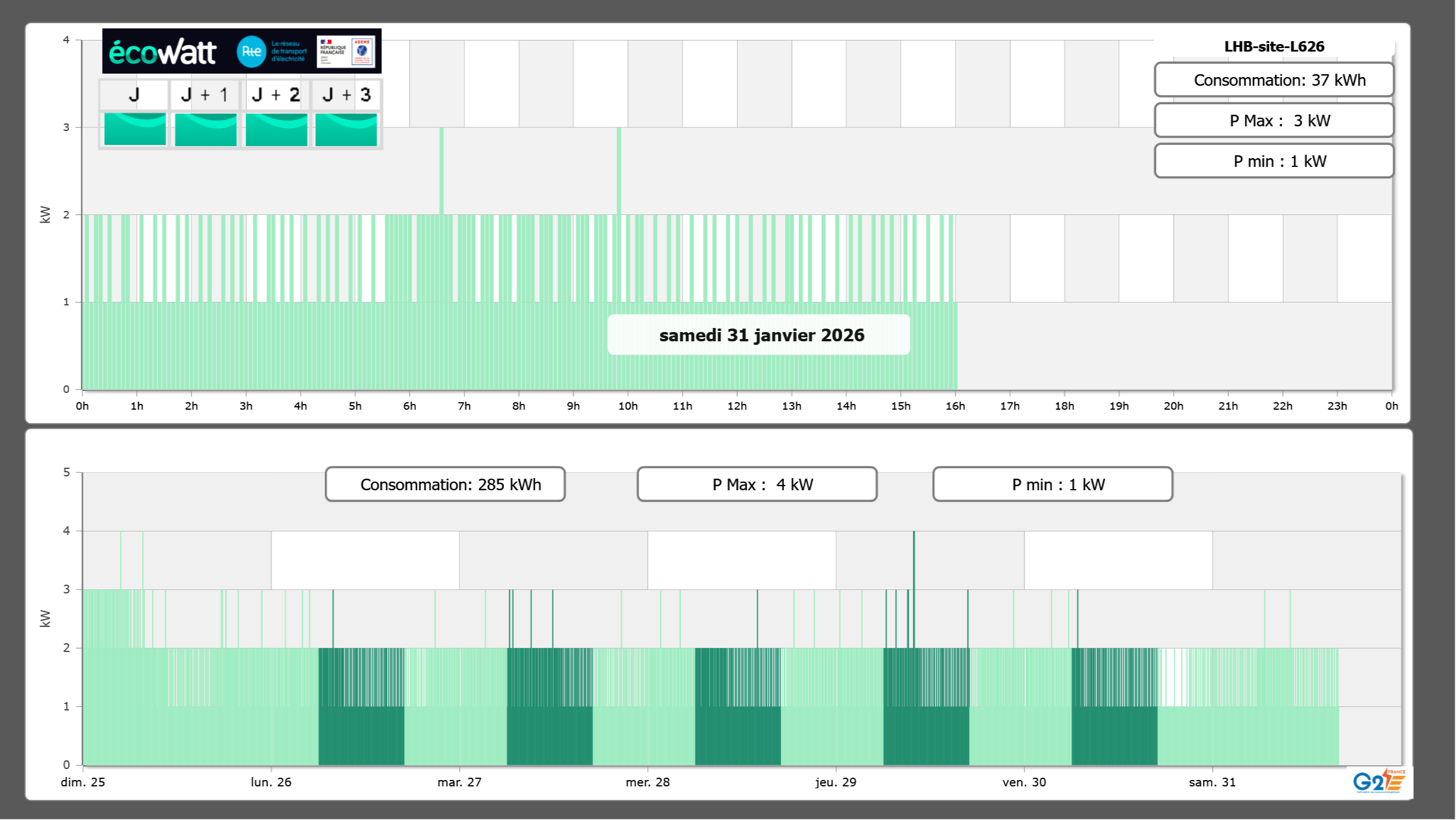Click the G2E France logo
Viewport: 1456px width, 820px height.
(1379, 781)
